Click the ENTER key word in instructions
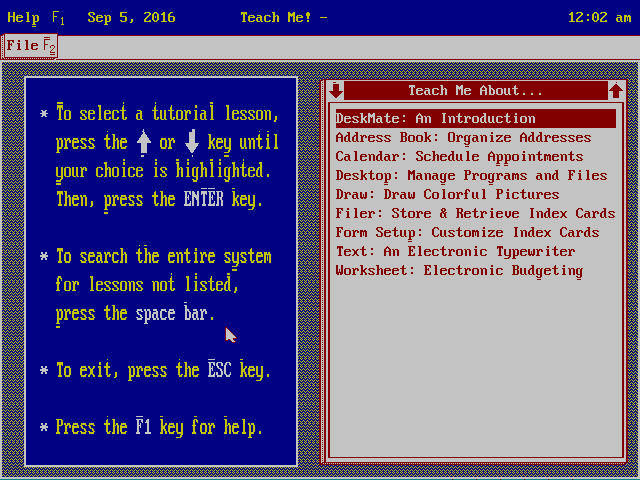Image resolution: width=640 pixels, height=480 pixels. pos(204,200)
